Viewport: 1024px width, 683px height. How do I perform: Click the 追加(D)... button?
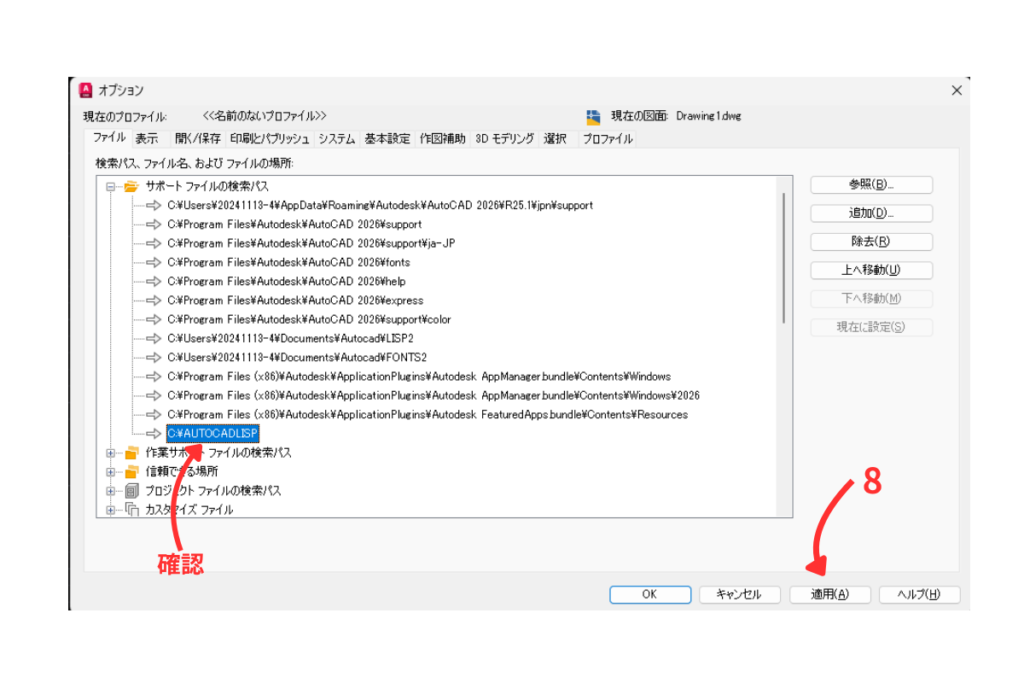coord(870,213)
